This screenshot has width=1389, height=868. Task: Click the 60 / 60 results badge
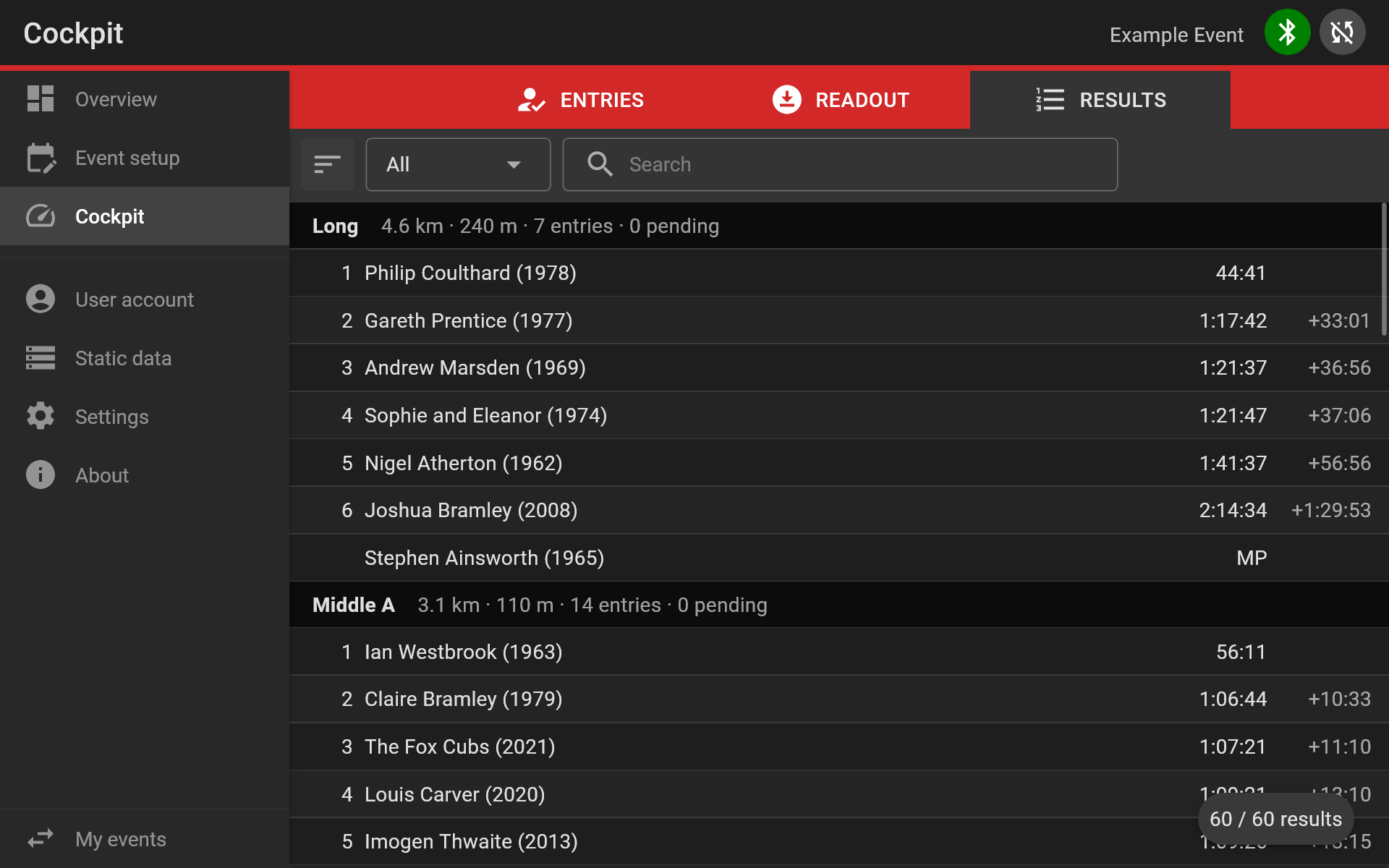click(1276, 819)
